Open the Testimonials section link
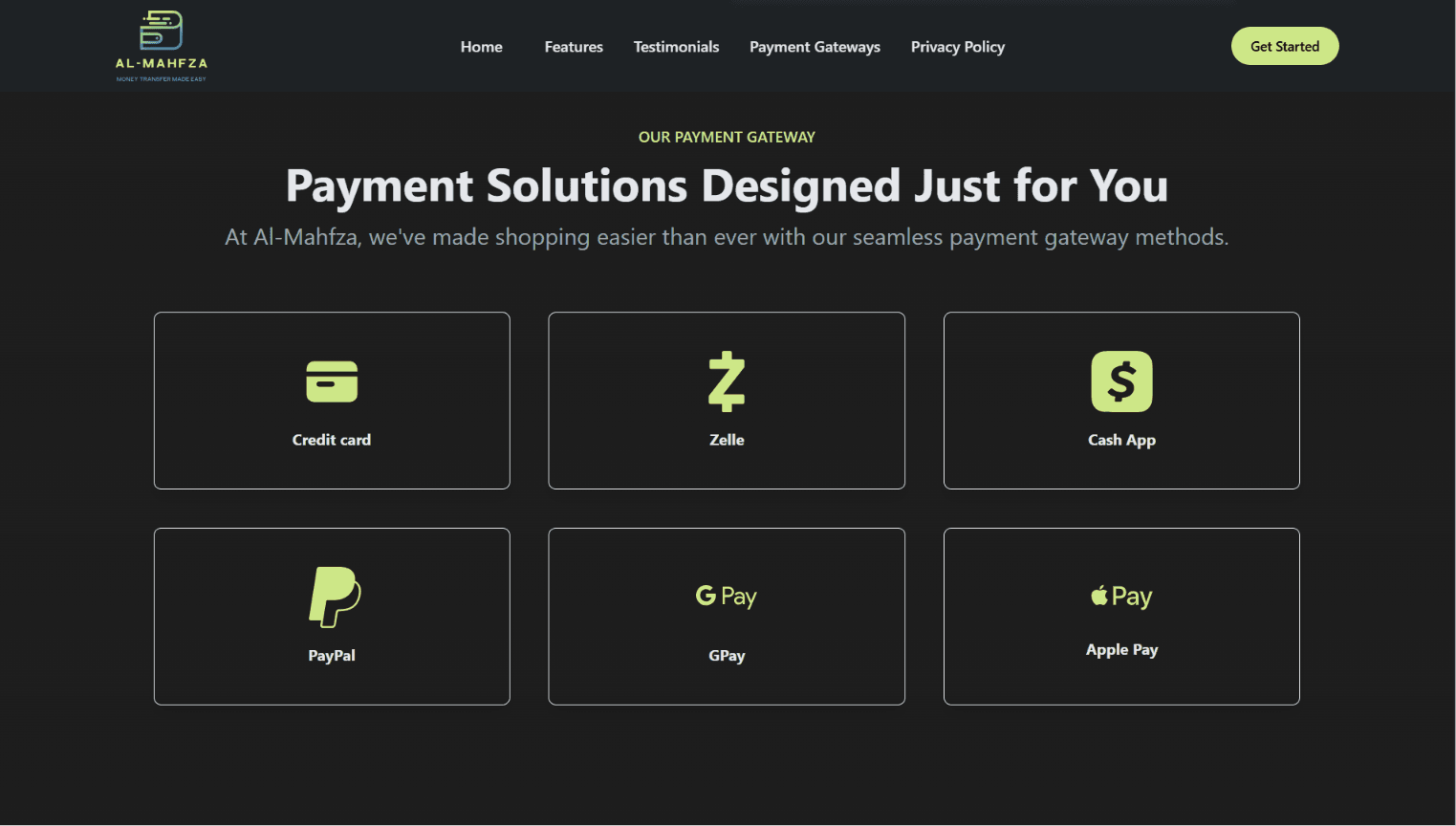The width and height of the screenshot is (1456, 826). click(676, 47)
